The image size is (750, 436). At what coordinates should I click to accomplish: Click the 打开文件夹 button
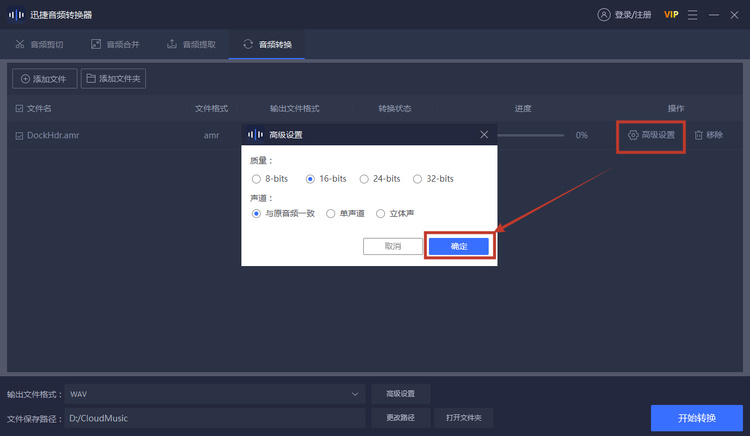pos(463,417)
